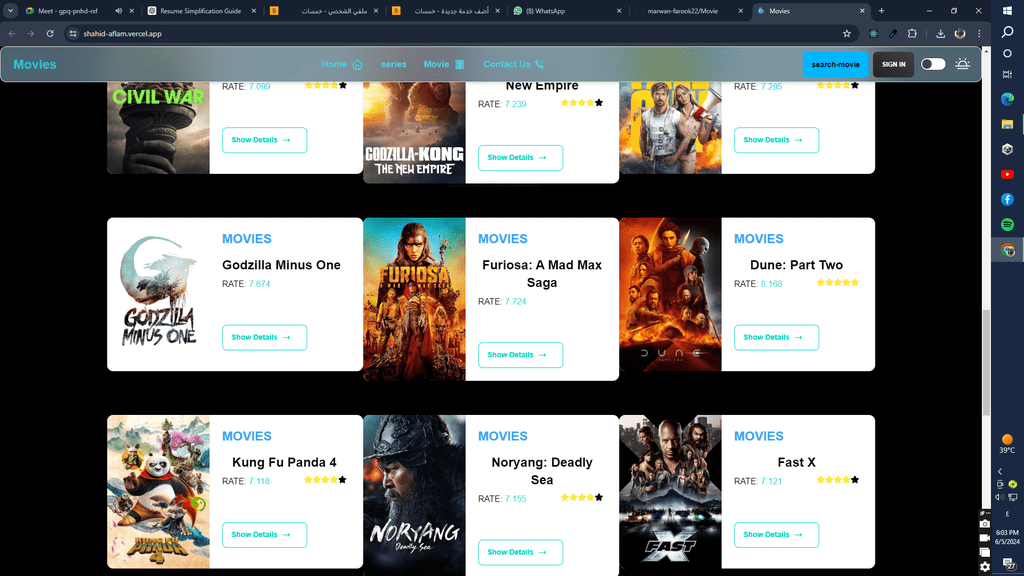The image size is (1024, 576).
Task: Open a new browser tab with plus icon
Action: (881, 11)
